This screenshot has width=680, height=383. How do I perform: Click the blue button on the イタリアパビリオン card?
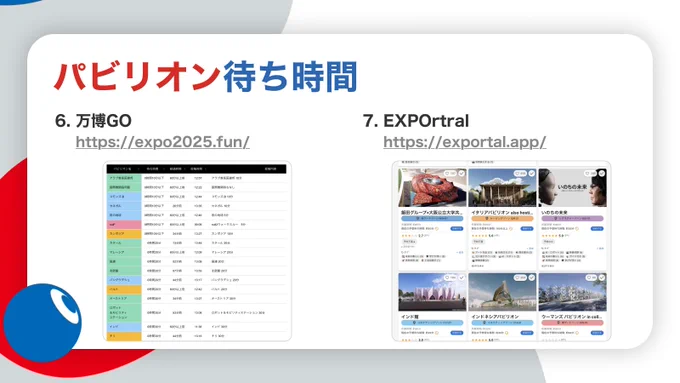(526, 229)
